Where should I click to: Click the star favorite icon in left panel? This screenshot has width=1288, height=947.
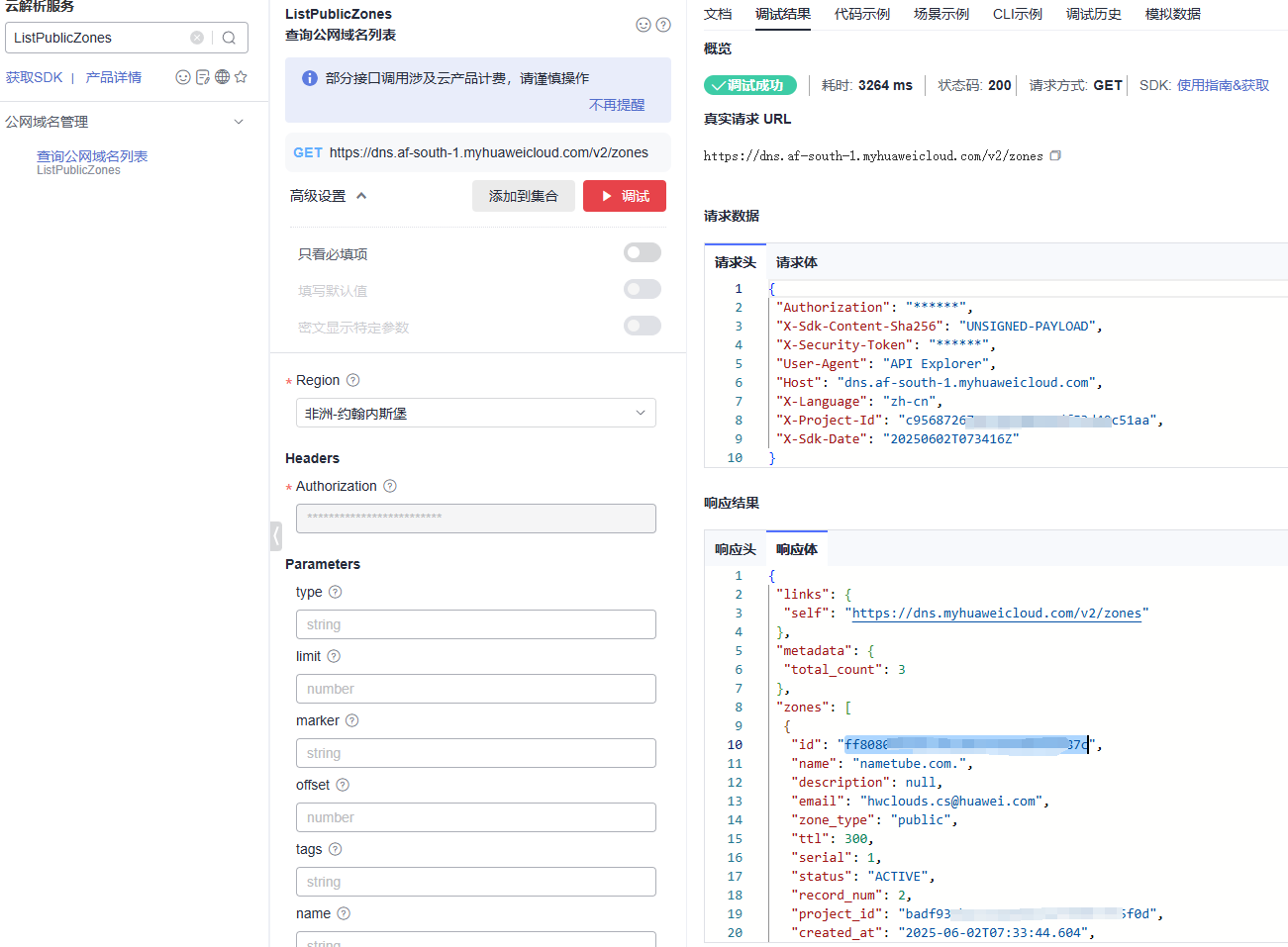click(241, 77)
